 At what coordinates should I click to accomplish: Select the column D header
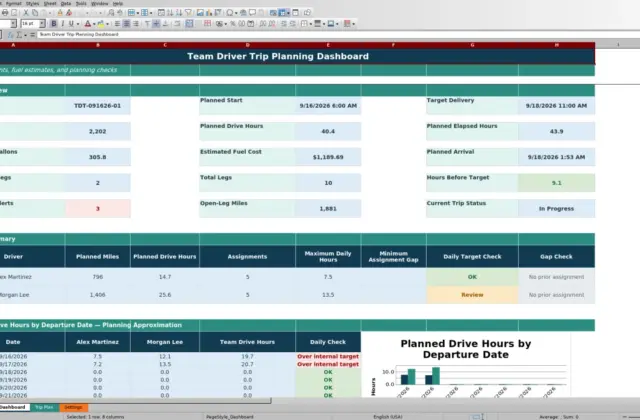(247, 45)
